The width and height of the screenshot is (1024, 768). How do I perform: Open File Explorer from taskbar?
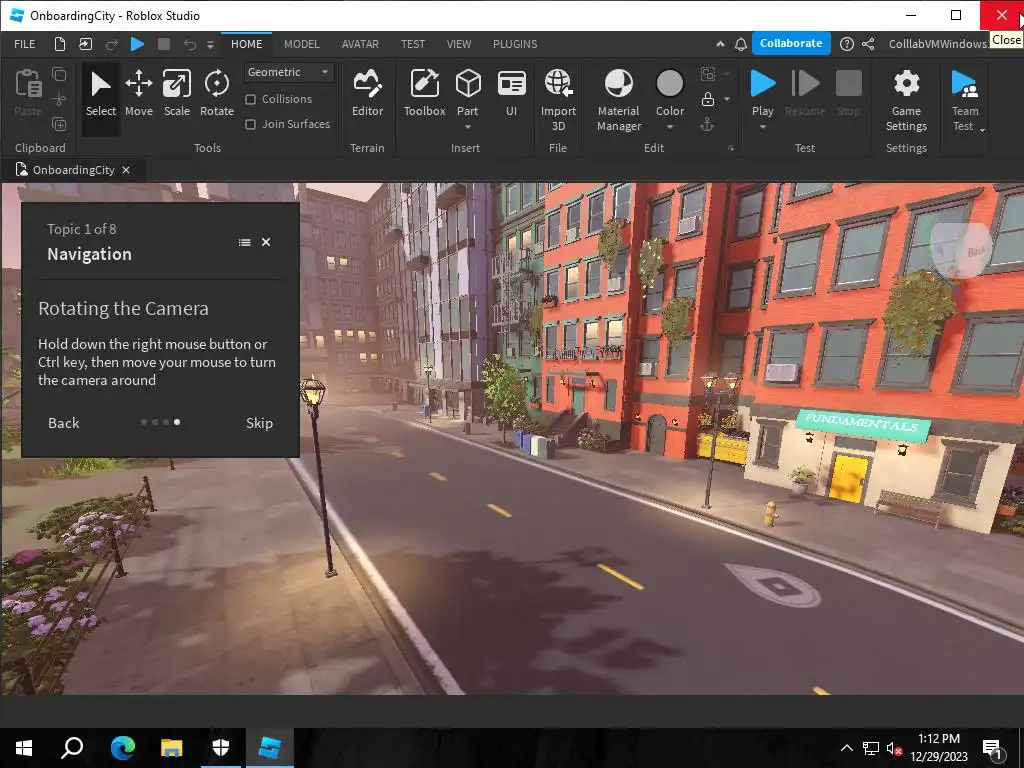click(x=172, y=748)
